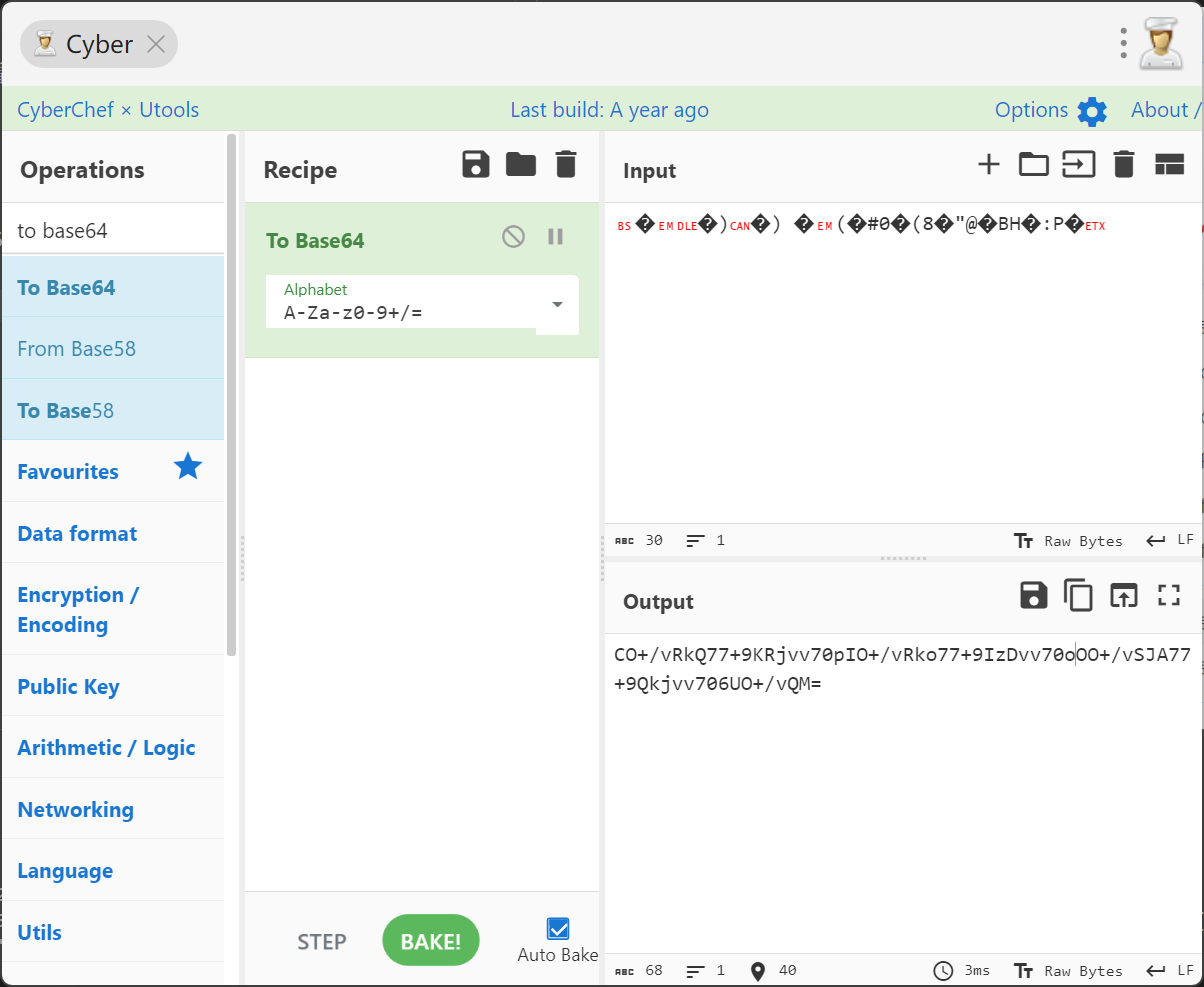
Task: Load a recipe via folder icon
Action: click(x=521, y=164)
